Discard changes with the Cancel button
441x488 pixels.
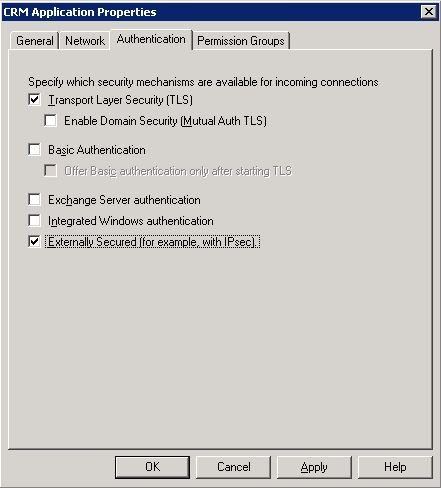(x=233, y=467)
